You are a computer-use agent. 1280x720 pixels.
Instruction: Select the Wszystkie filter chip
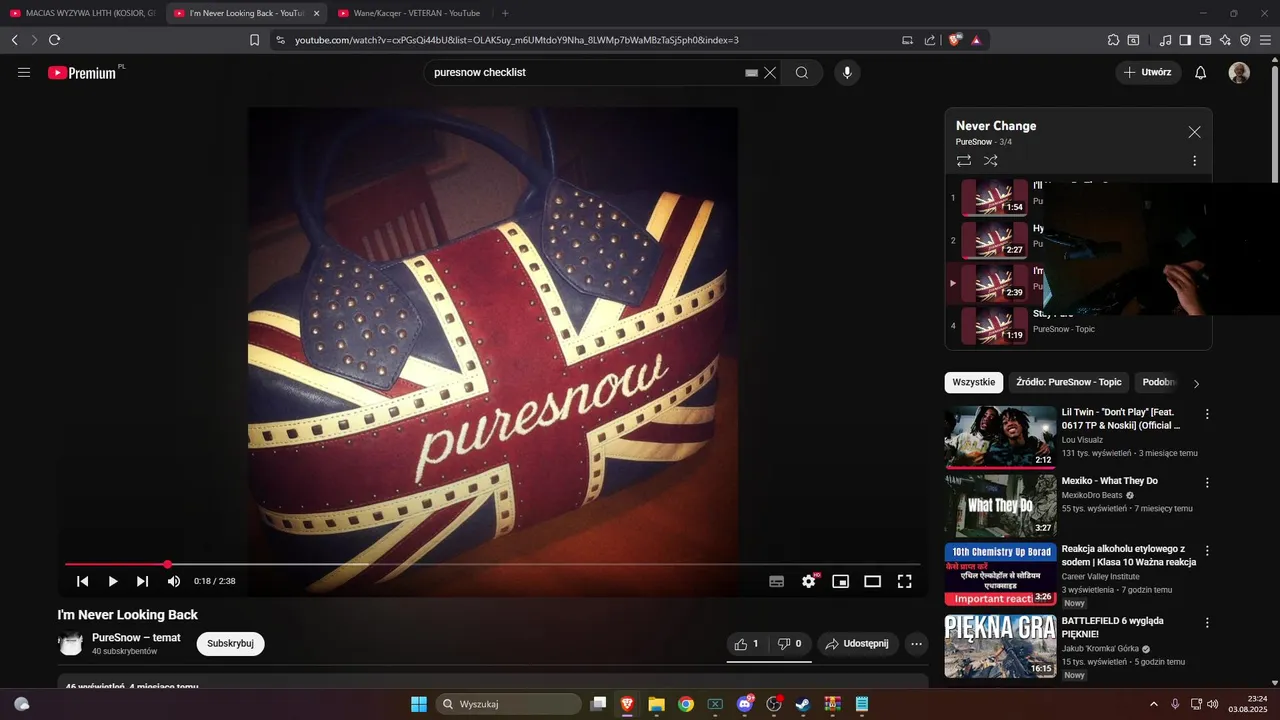[974, 382]
